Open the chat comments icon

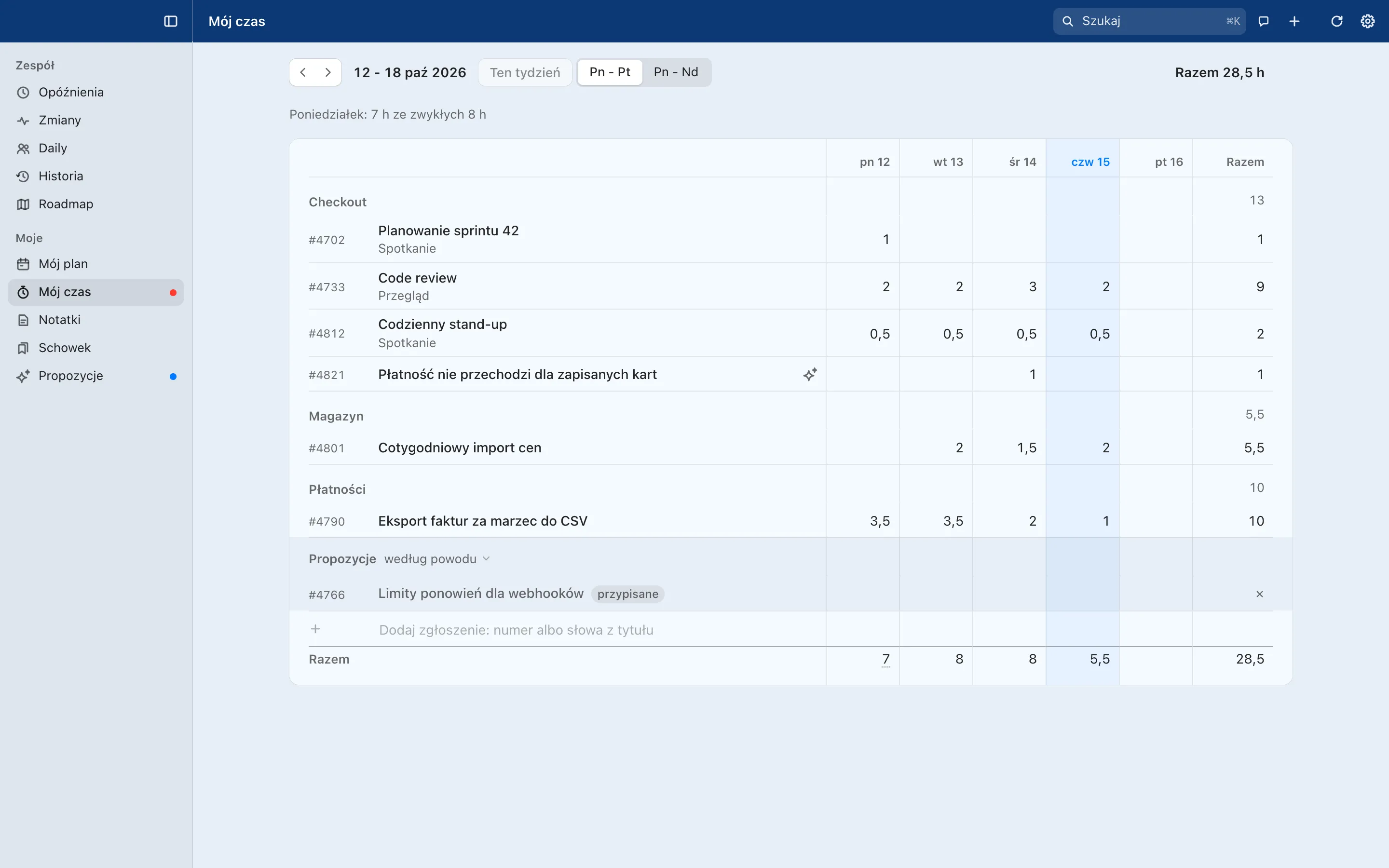[x=1263, y=21]
